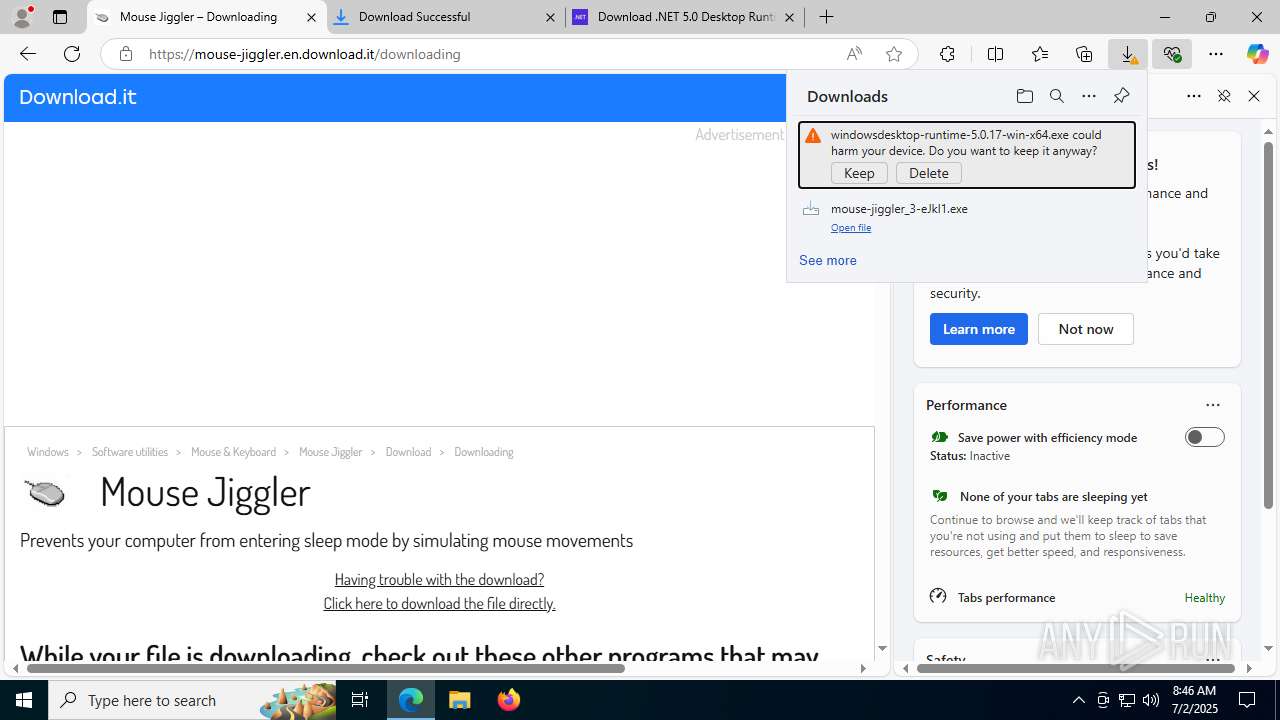Open more options in Downloads panel

click(1089, 96)
